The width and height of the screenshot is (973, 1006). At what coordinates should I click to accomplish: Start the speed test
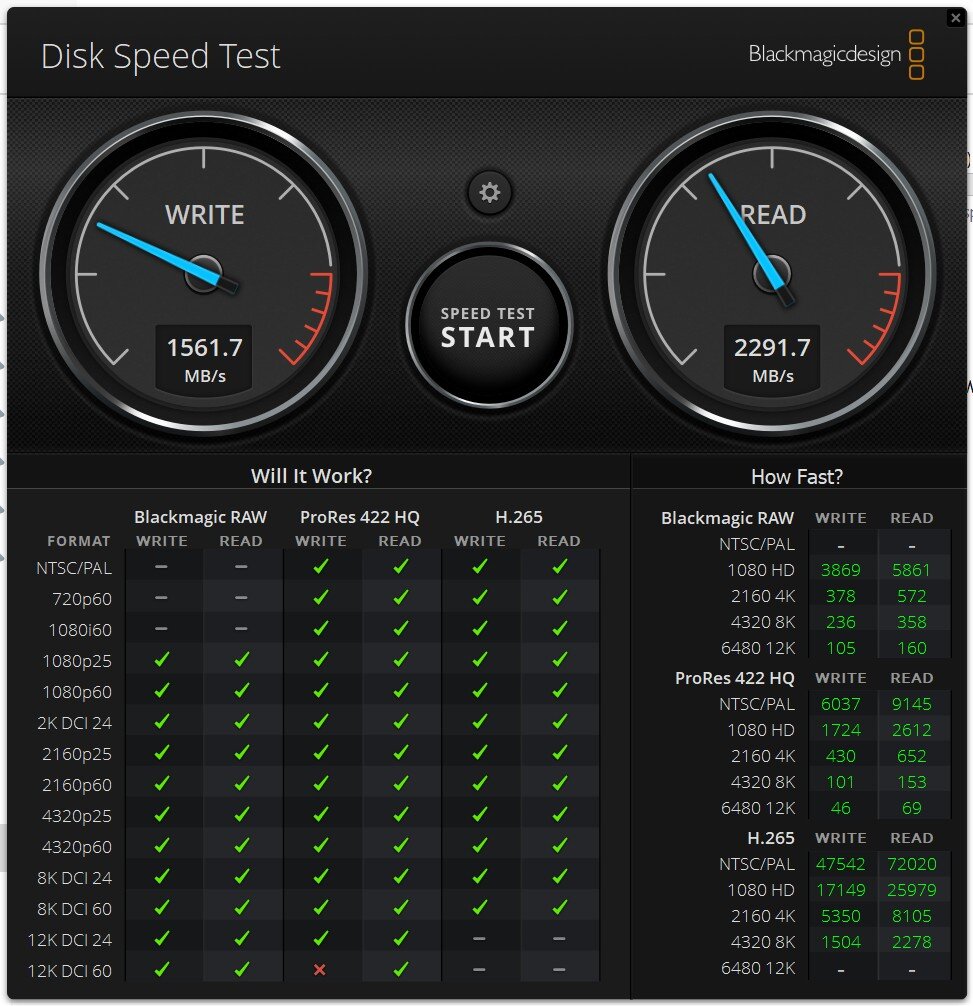point(489,326)
